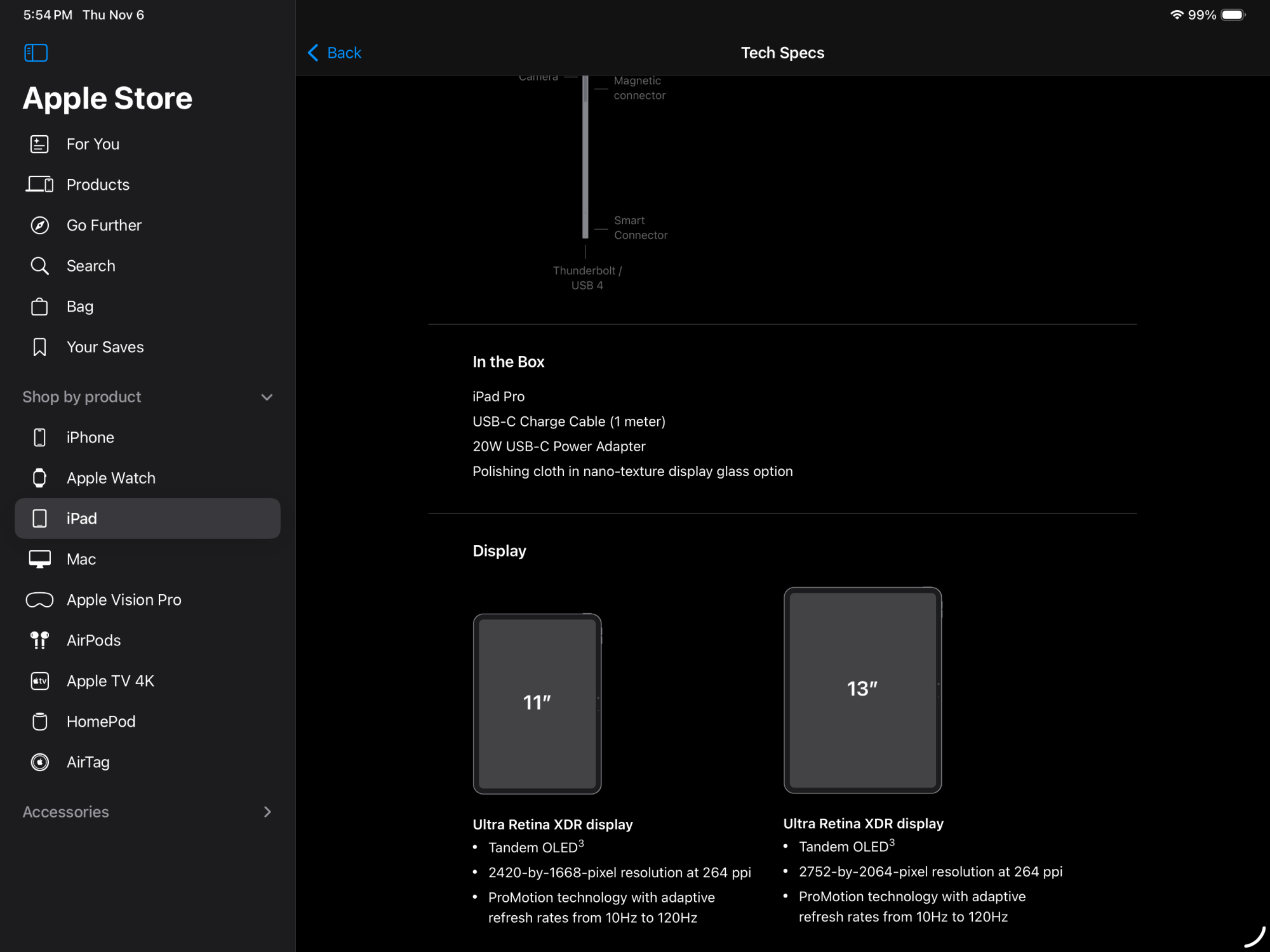The height and width of the screenshot is (952, 1270).
Task: Tap the 11-inch iPad display thumbnail
Action: tap(537, 703)
